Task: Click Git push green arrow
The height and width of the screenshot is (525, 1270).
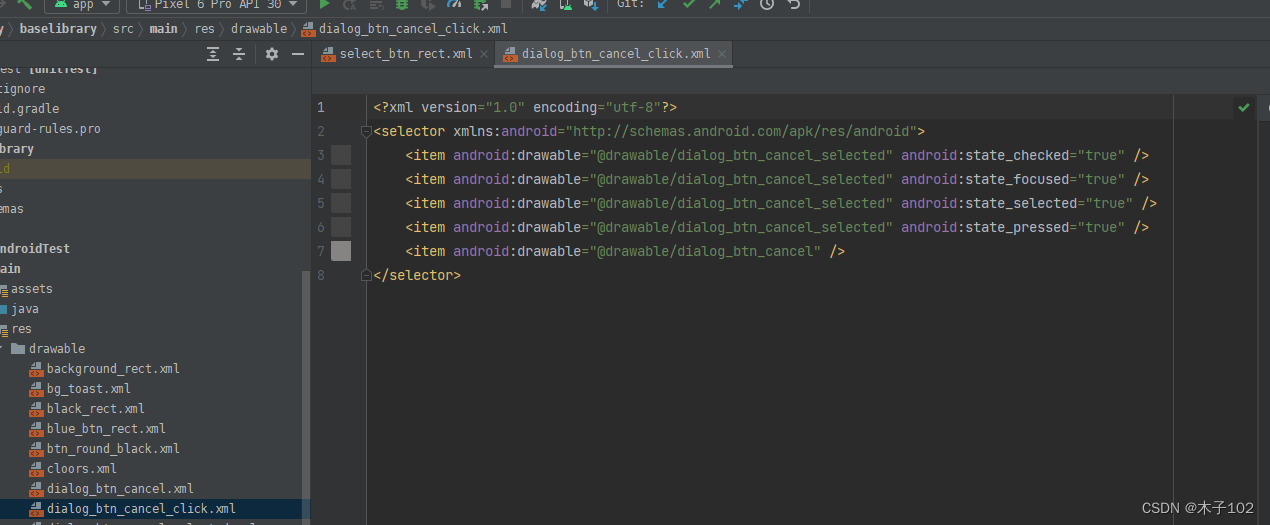Action: [714, 5]
